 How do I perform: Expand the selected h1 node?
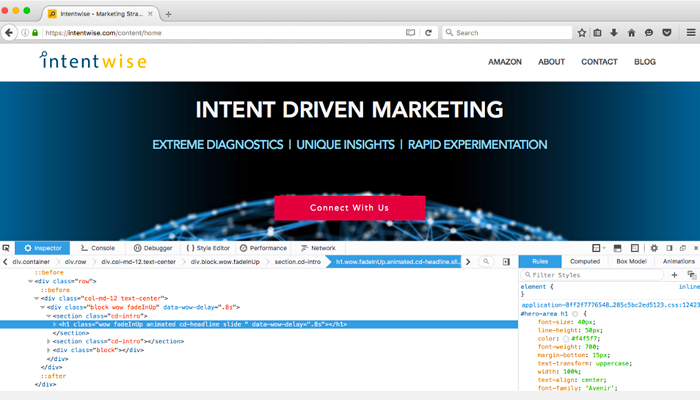(x=55, y=324)
